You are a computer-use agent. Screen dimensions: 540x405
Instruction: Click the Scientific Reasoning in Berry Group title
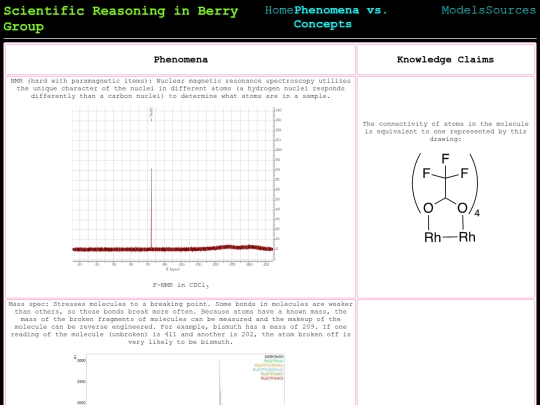point(121,19)
